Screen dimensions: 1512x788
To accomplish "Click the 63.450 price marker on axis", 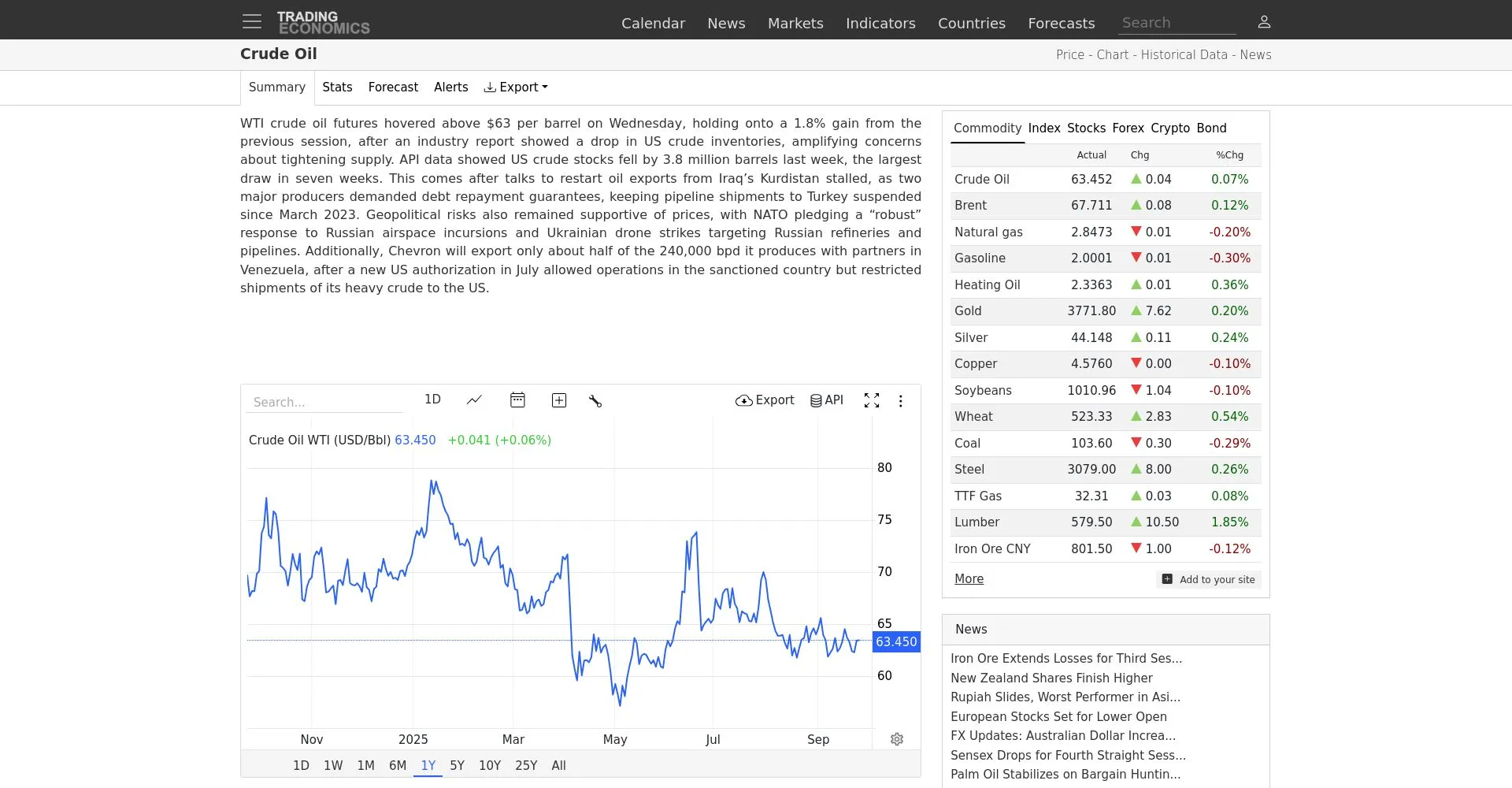I will coord(896,641).
